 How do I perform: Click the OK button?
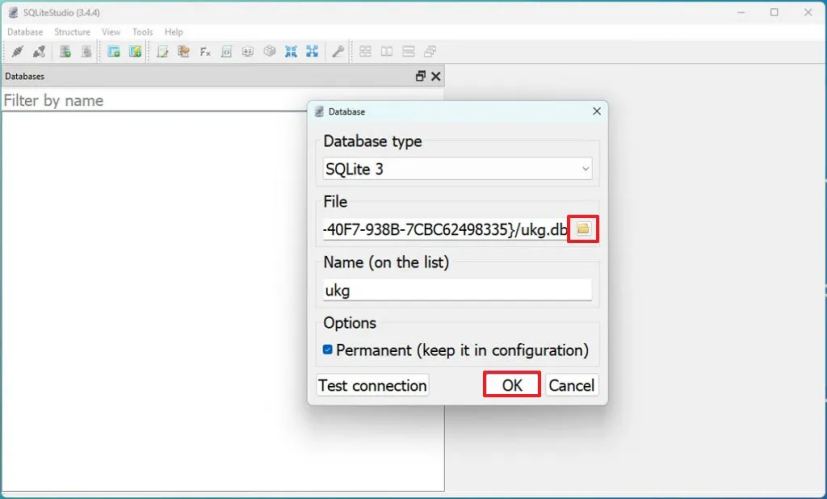512,385
